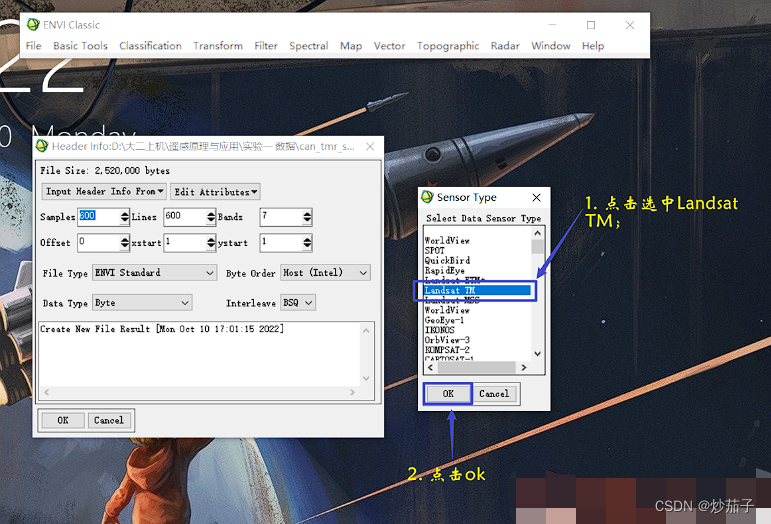Close the Header Info dialog
This screenshot has height=524, width=771.
coord(370,146)
